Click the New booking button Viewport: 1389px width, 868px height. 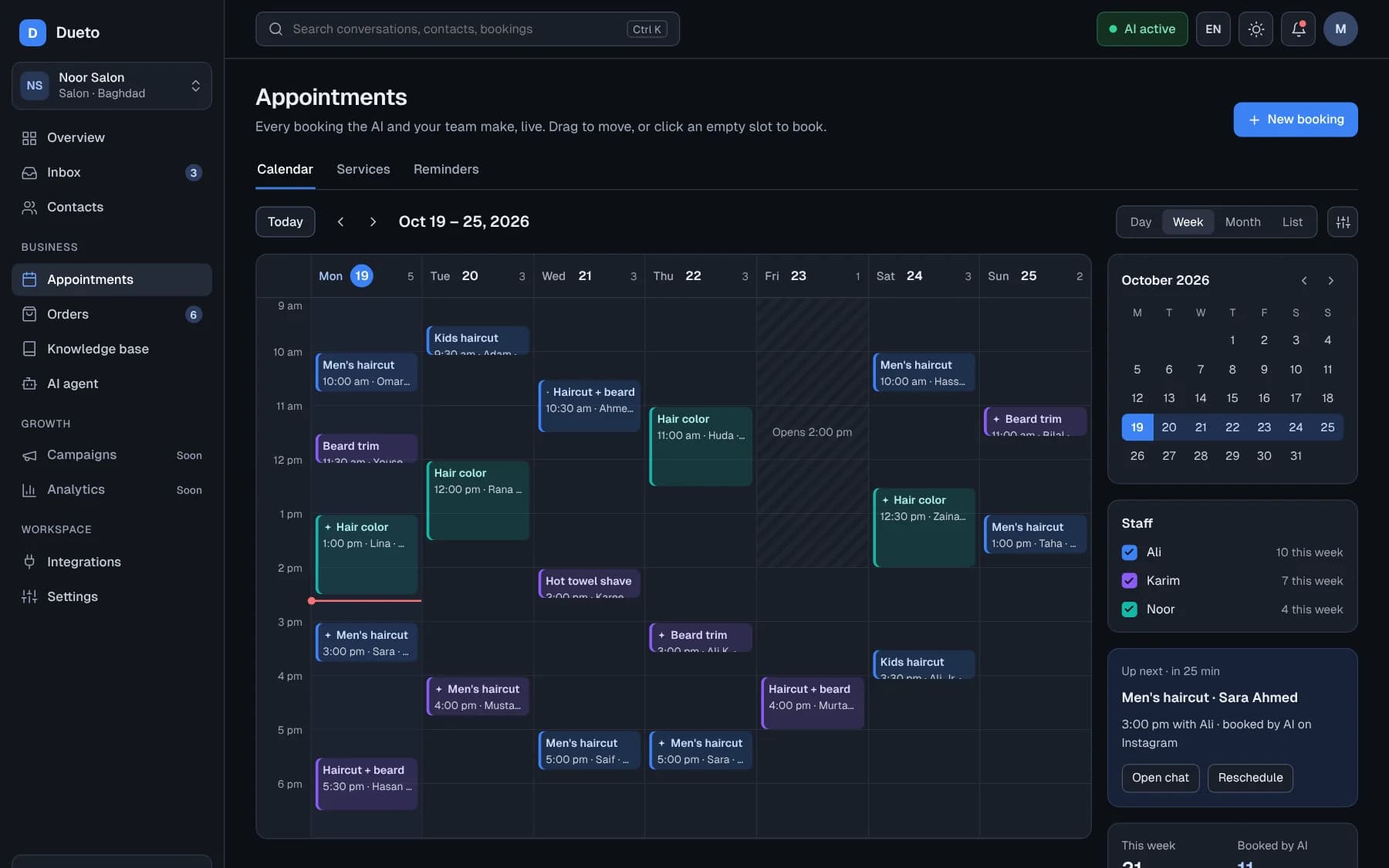[x=1296, y=120]
